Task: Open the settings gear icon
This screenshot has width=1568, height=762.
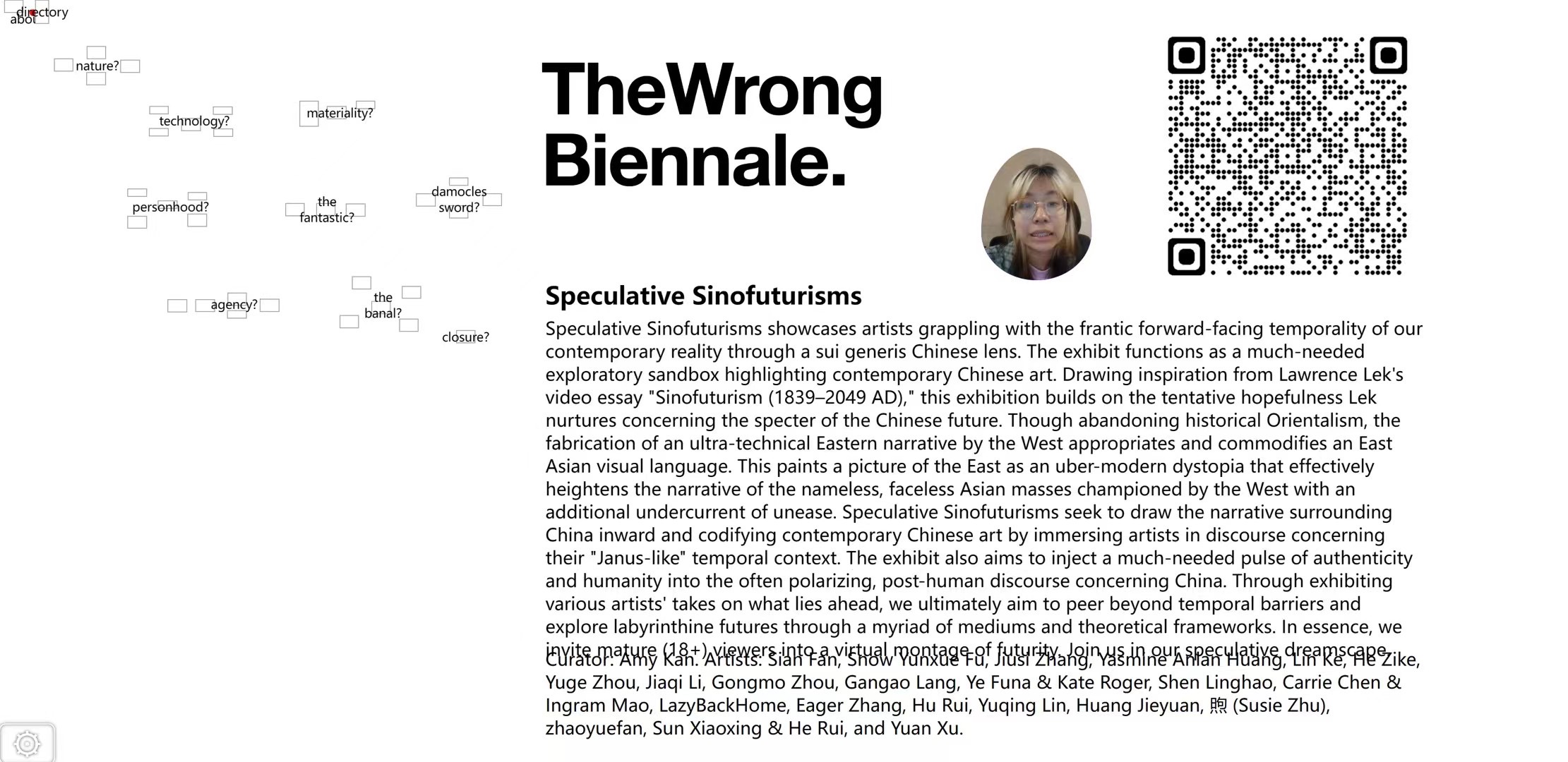Action: coord(27,743)
